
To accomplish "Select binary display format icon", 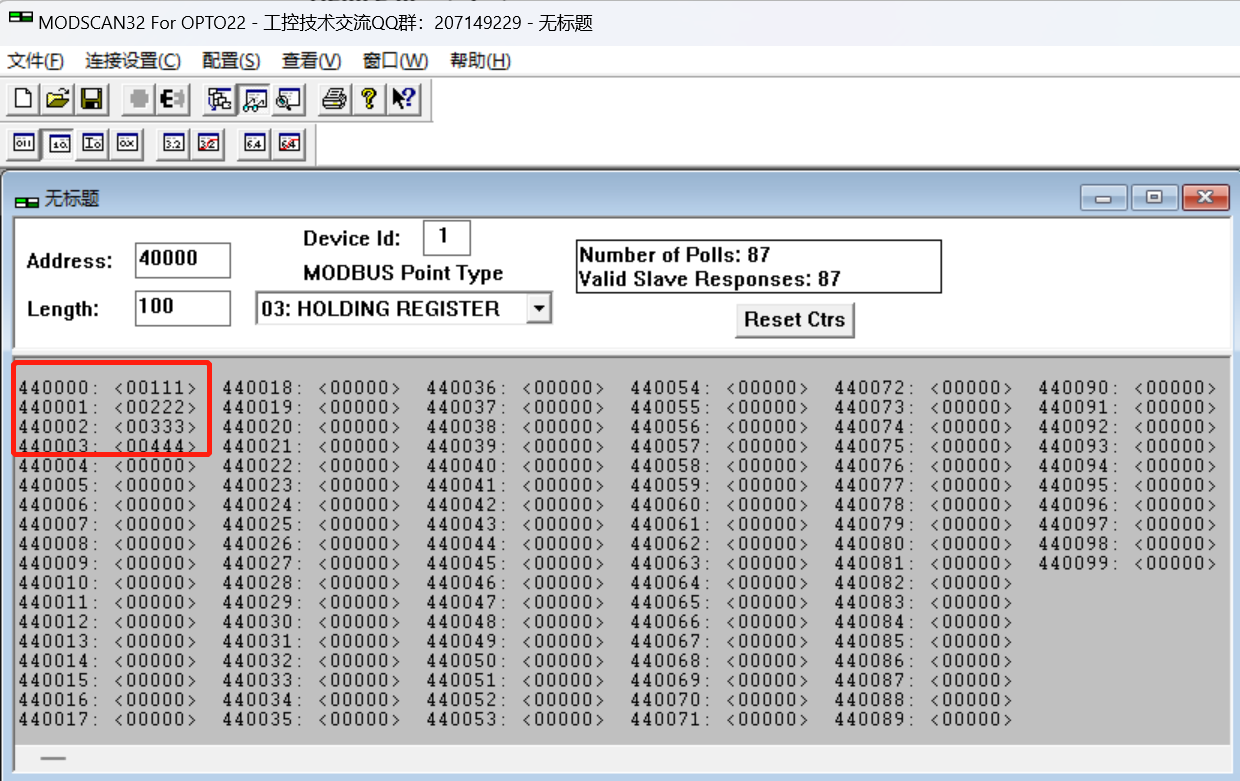I will pos(24,143).
